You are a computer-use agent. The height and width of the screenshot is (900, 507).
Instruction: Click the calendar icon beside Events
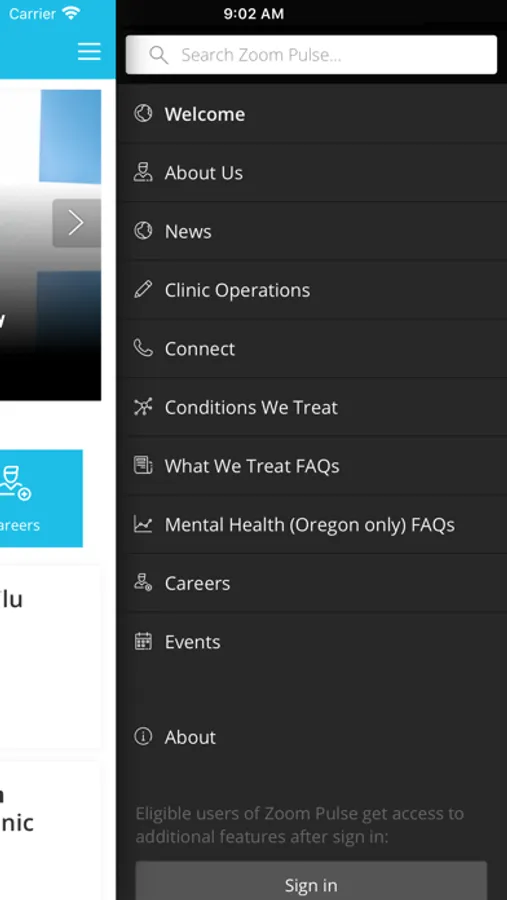143,641
